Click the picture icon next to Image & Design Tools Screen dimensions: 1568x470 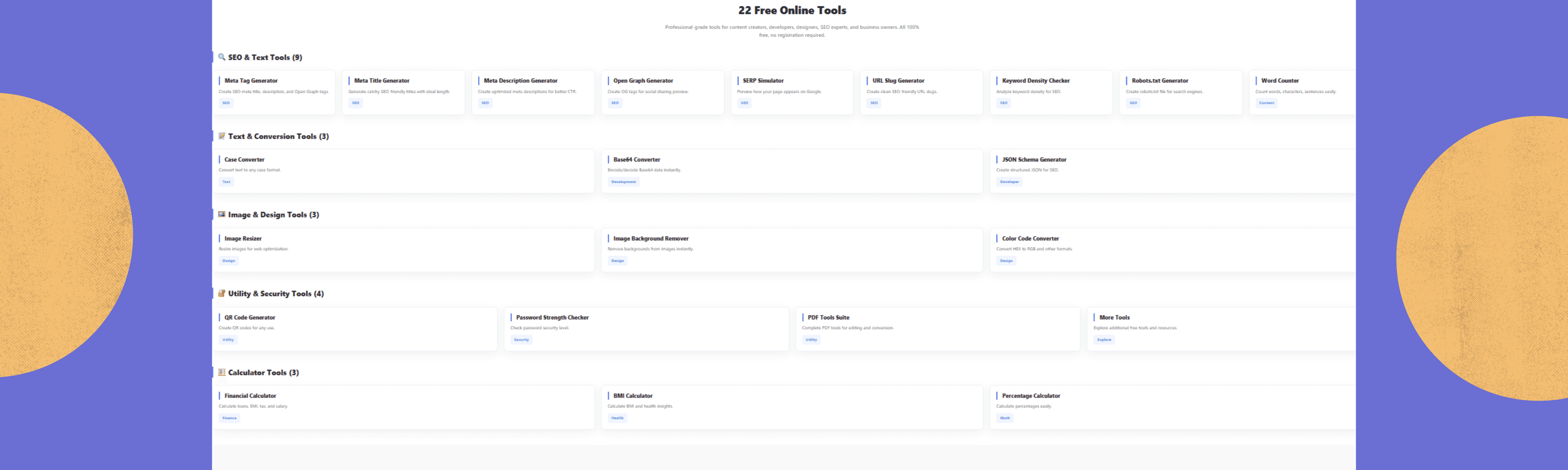221,214
